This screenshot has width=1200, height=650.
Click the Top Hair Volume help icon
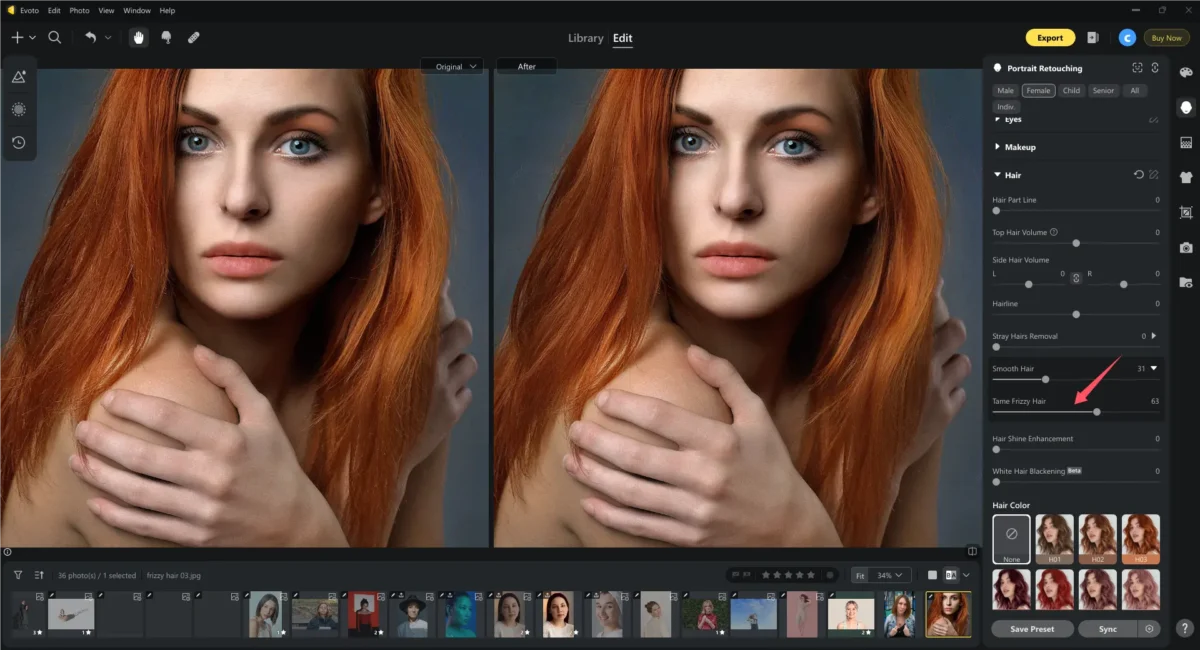pyautogui.click(x=1054, y=232)
